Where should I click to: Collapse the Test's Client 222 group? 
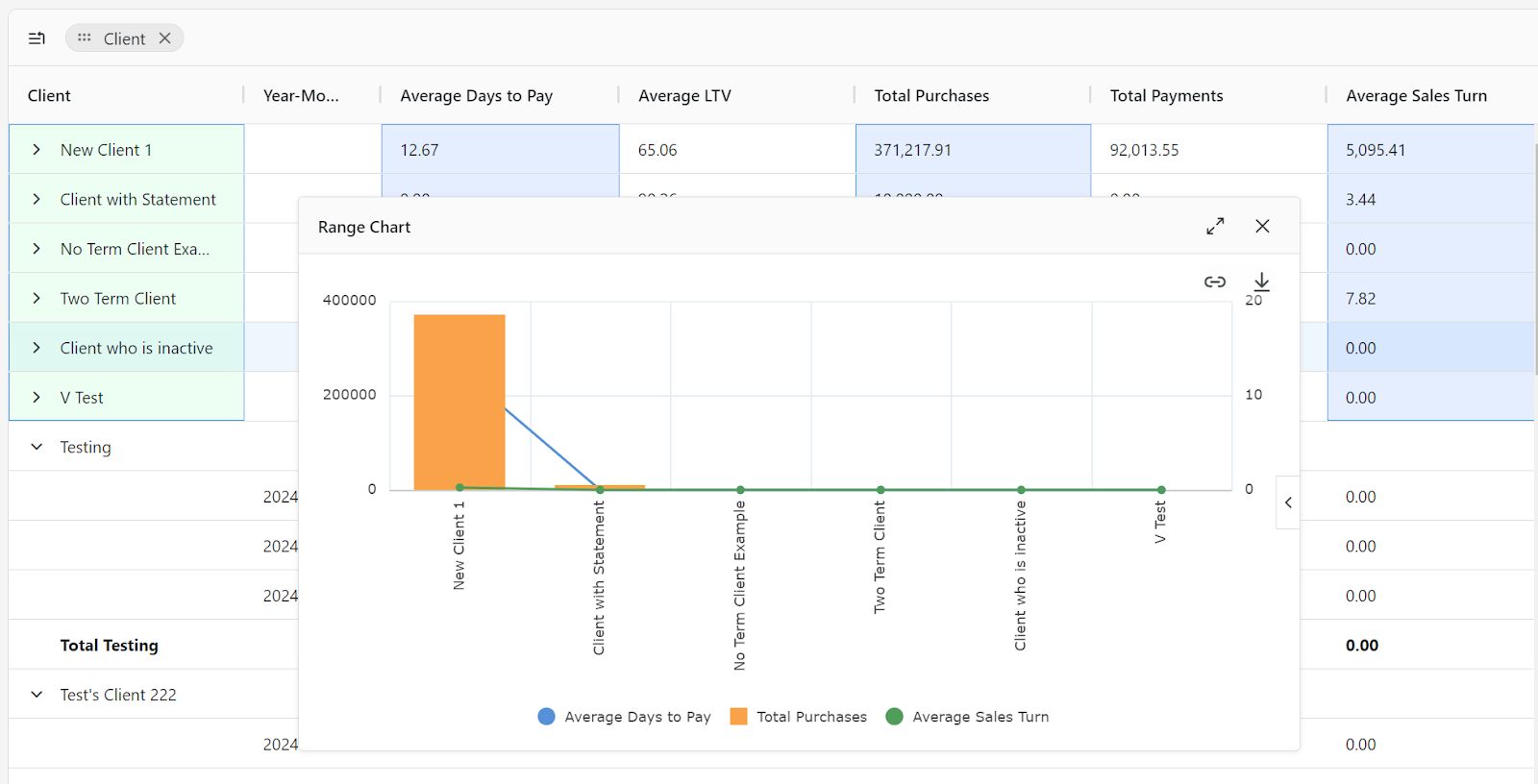click(x=37, y=695)
